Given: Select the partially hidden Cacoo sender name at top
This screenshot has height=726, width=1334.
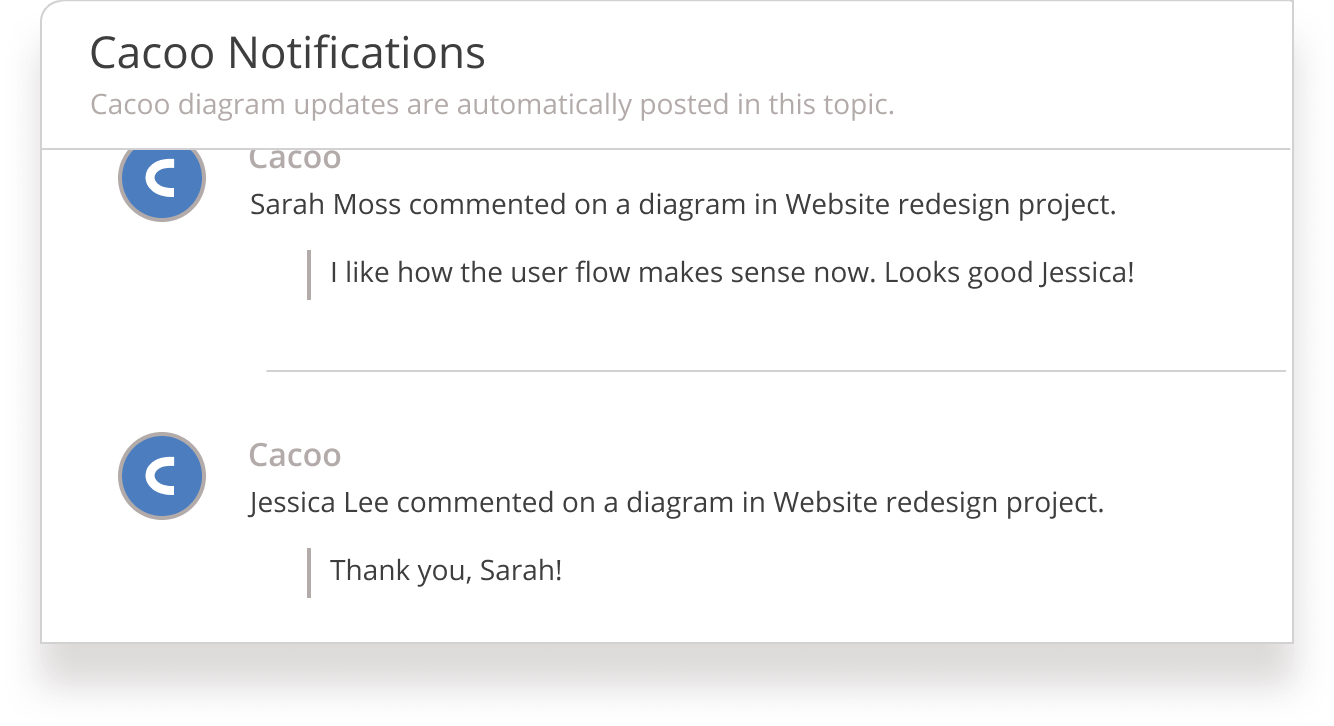Looking at the screenshot, I should pyautogui.click(x=295, y=159).
